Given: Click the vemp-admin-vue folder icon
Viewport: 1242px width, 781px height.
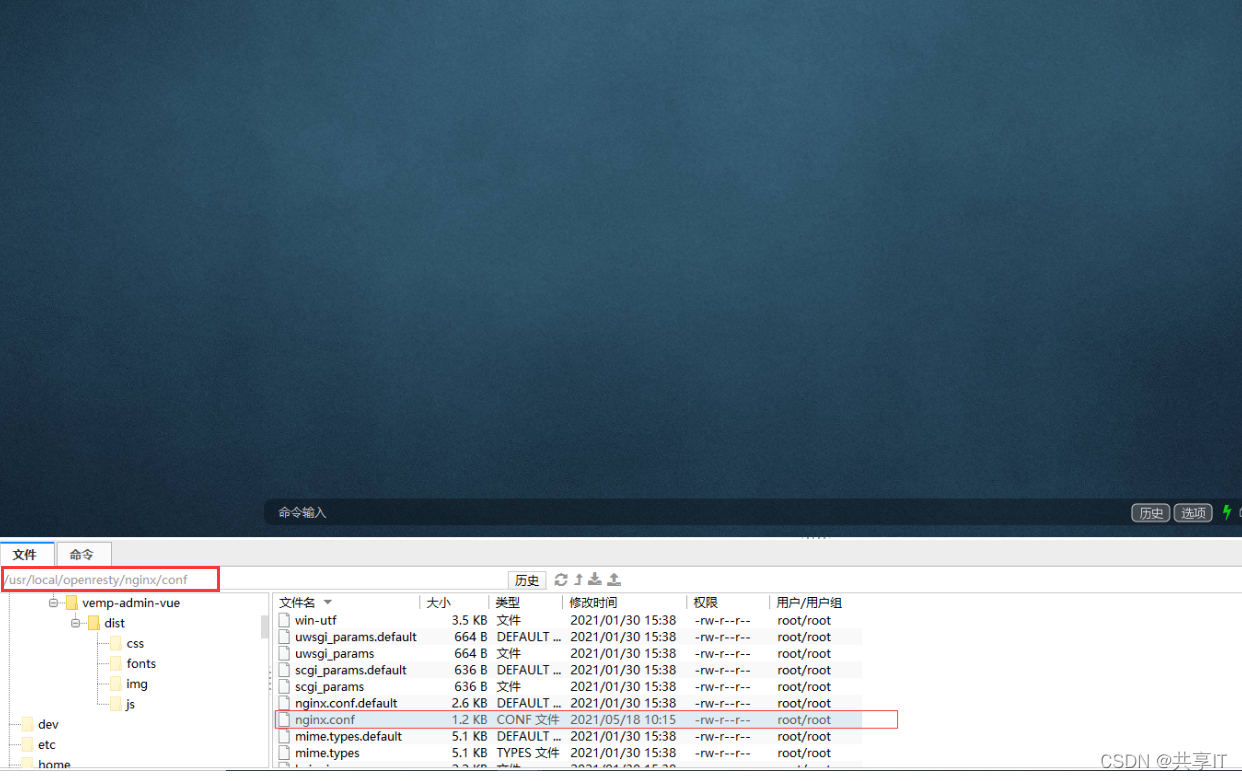Looking at the screenshot, I should 72,603.
